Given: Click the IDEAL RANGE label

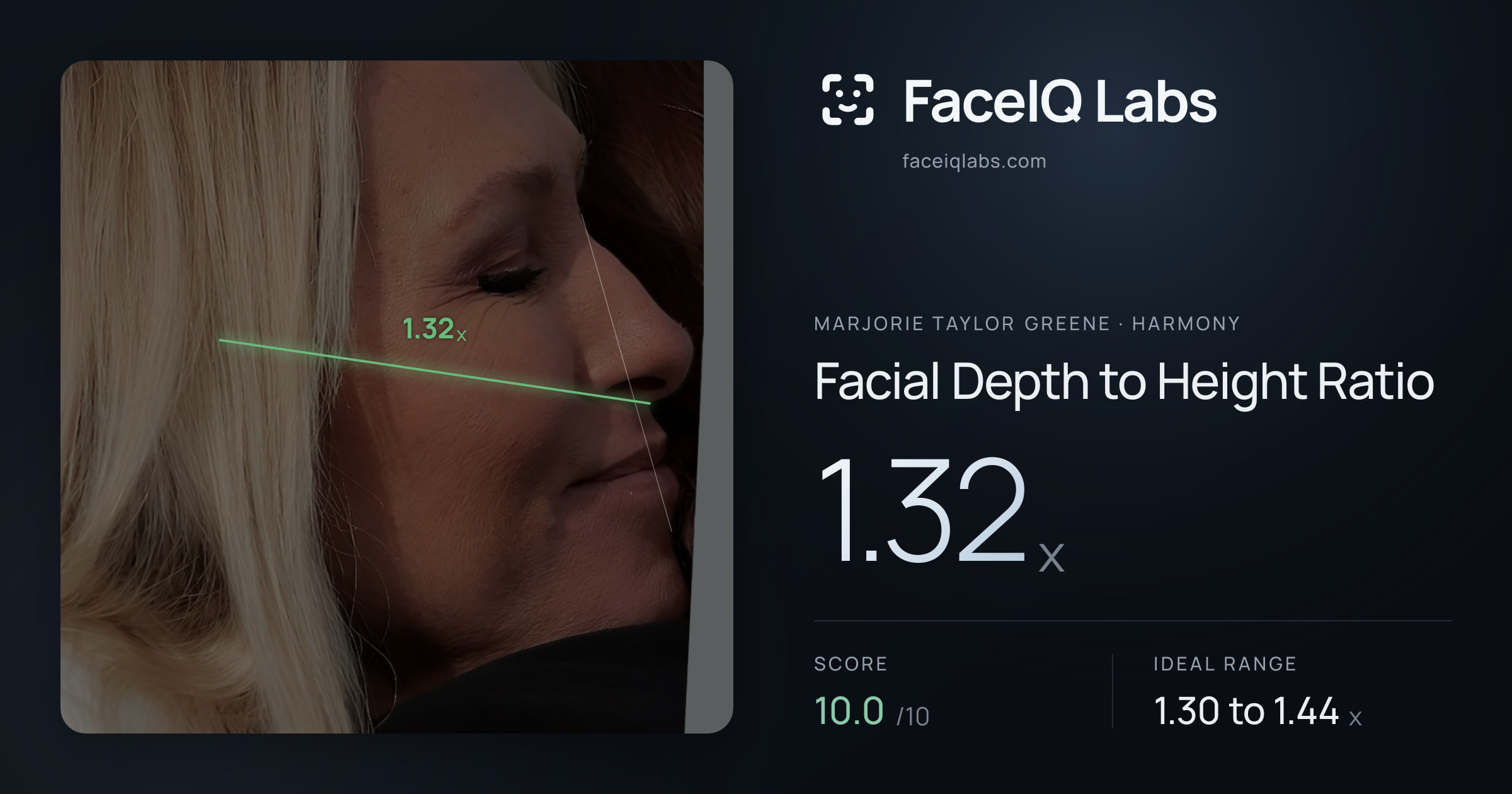Looking at the screenshot, I should (1225, 664).
